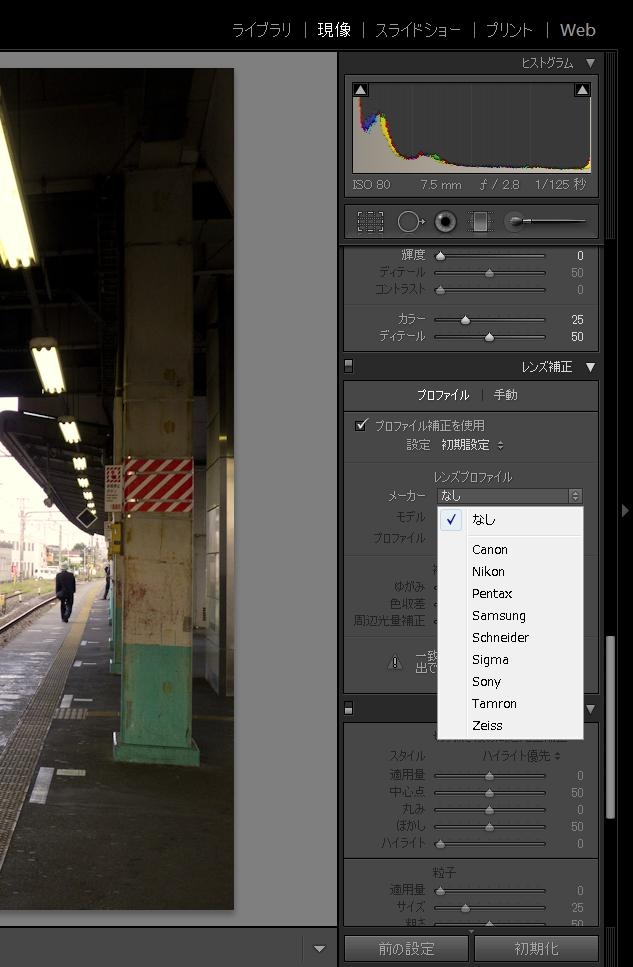Open the スライドショー module
633x967 pixels.
click(x=418, y=30)
